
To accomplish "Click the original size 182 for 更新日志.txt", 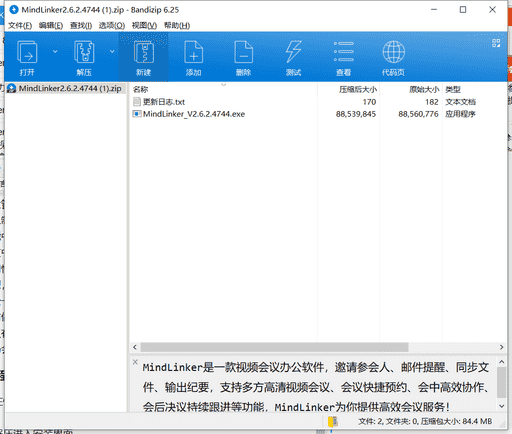I will click(x=432, y=102).
